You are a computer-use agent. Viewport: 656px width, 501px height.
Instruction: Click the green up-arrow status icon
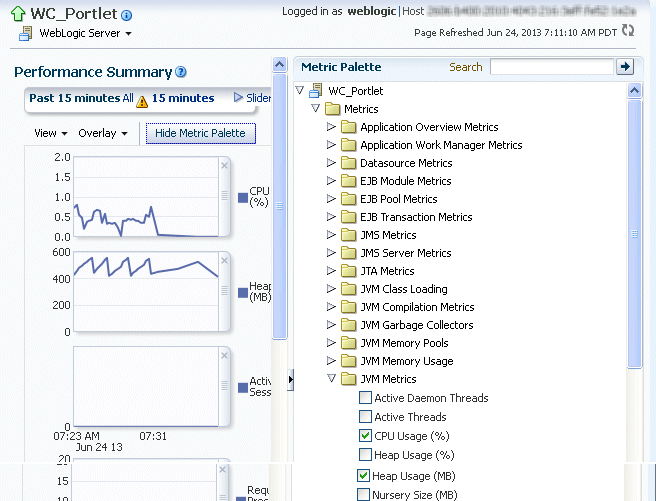(18, 13)
